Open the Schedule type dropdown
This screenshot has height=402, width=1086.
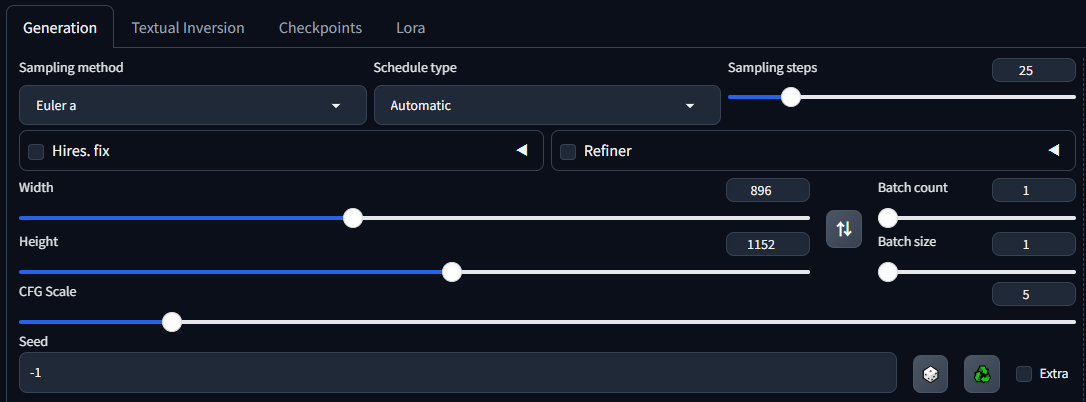(546, 105)
